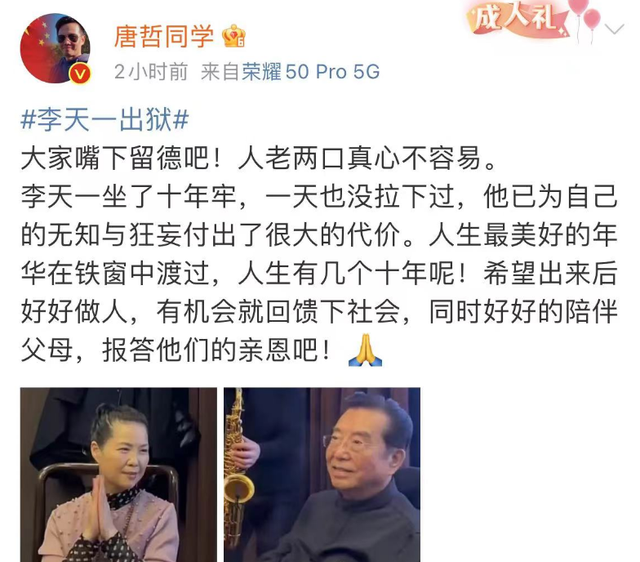Click the line starting 大家嘴下留德吧

click(x=258, y=158)
